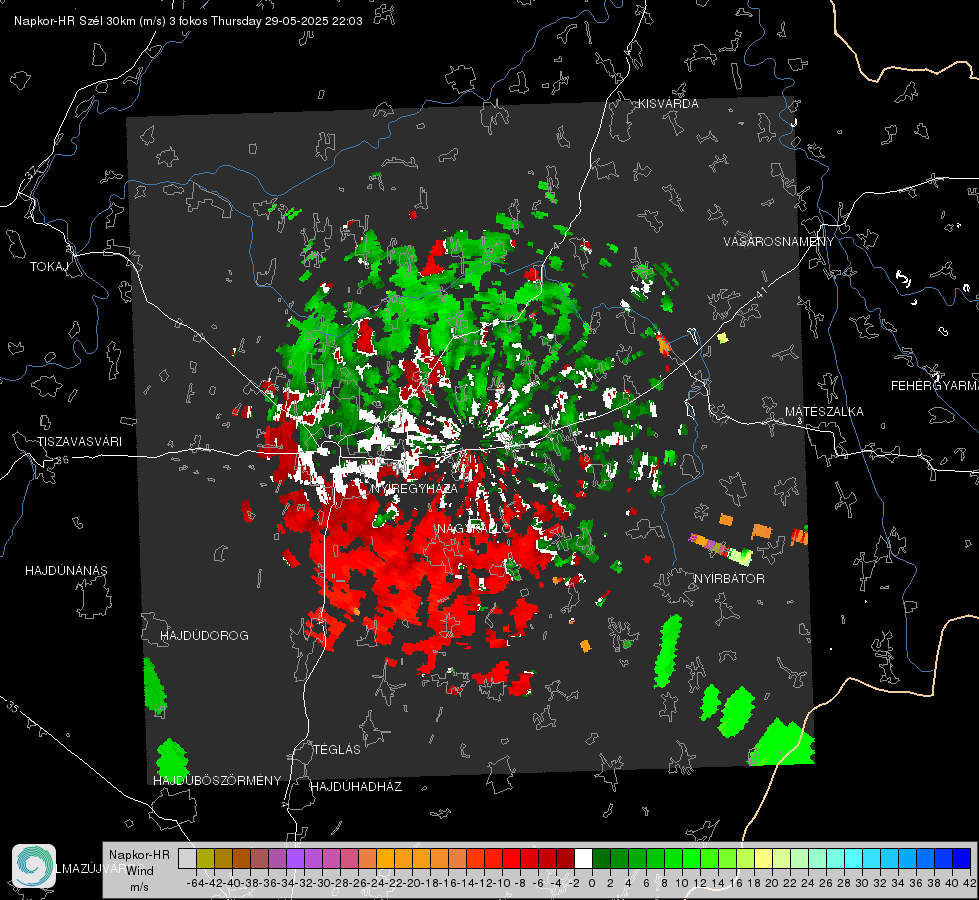The width and height of the screenshot is (979, 900).
Task: Click the TÉGLÁS town label
Action: 337,750
